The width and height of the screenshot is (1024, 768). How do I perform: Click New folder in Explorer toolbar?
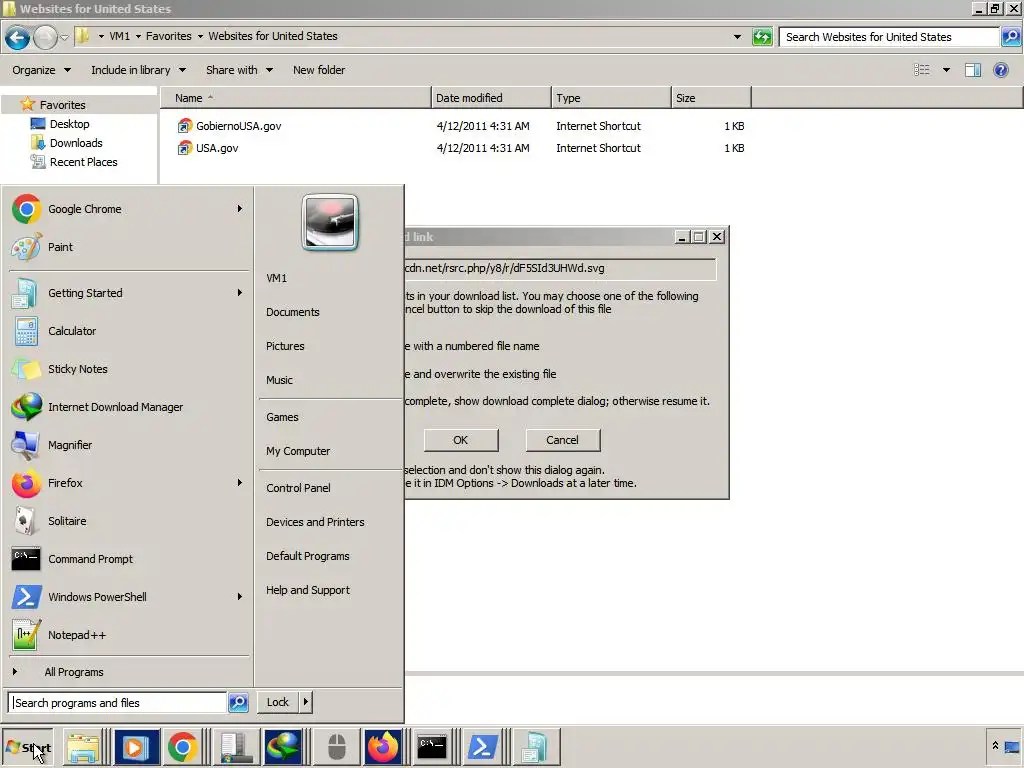point(319,70)
